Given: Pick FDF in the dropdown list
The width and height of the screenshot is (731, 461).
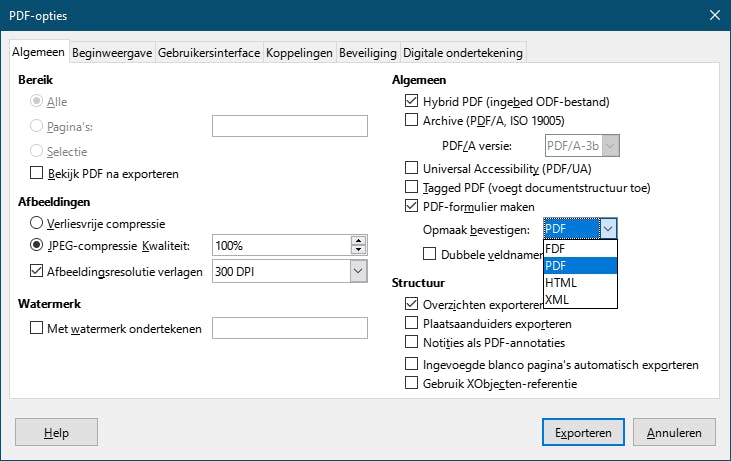Looking at the screenshot, I should coord(556,248).
